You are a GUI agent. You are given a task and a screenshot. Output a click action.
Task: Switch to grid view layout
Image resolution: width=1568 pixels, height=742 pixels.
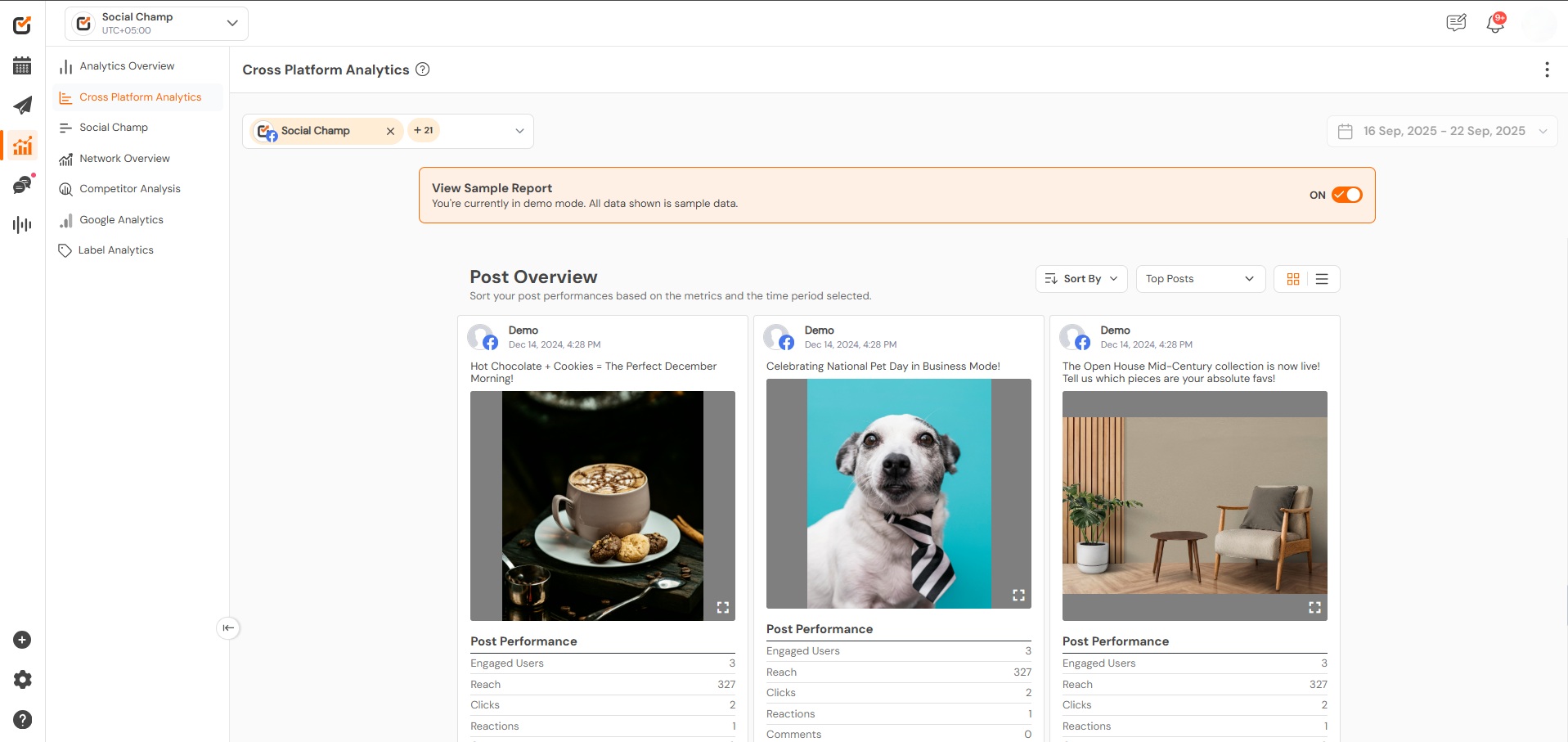coord(1293,279)
